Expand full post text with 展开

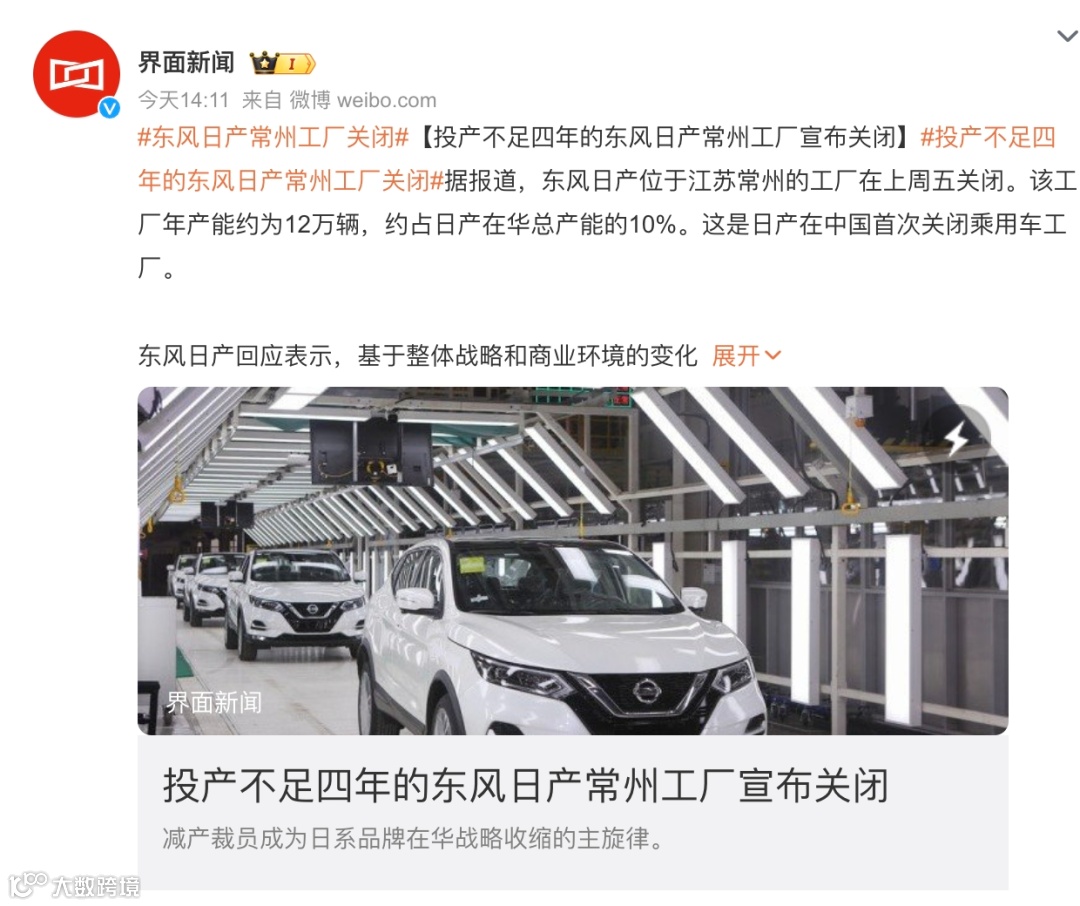click(736, 356)
